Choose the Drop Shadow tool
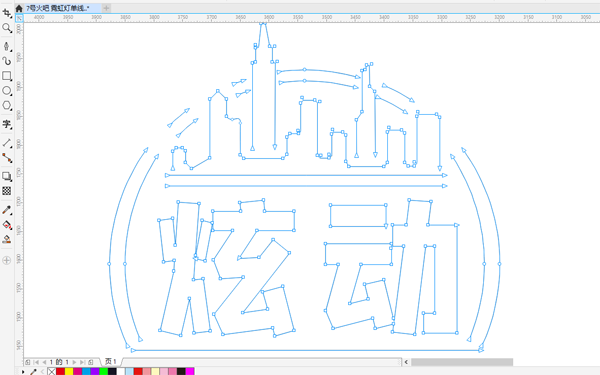The height and width of the screenshot is (375, 600). [x=7, y=176]
